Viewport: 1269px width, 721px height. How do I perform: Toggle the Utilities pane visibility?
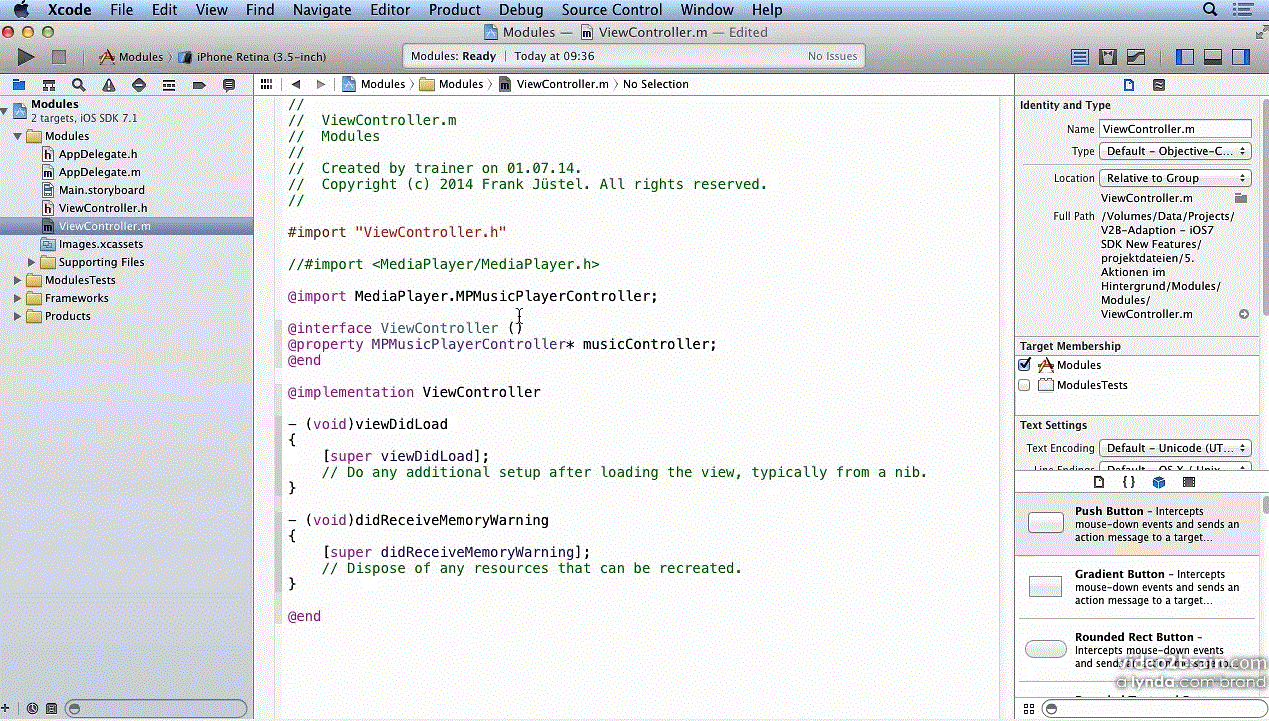pyautogui.click(x=1241, y=57)
